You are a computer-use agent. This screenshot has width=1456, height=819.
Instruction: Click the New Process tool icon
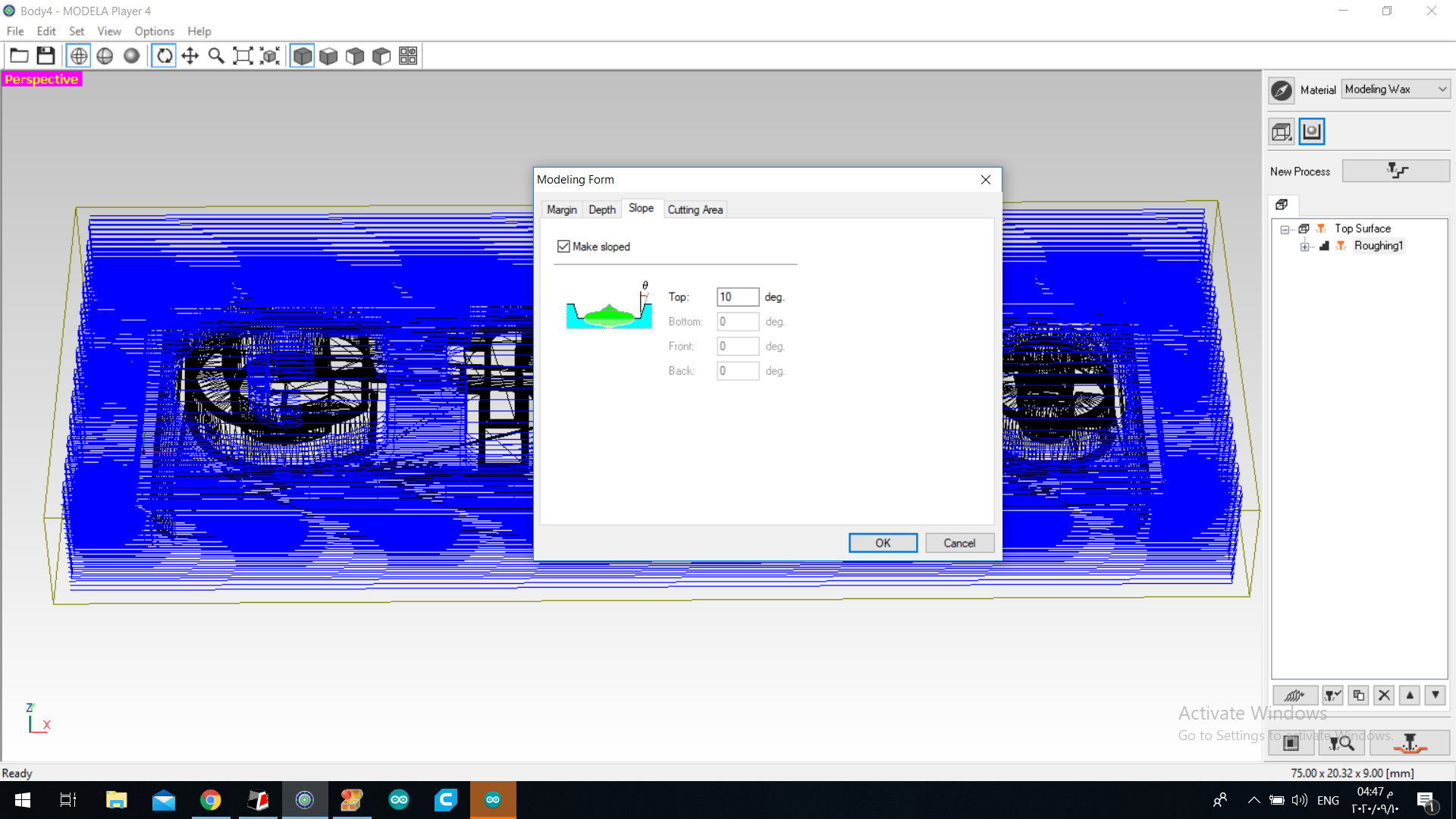tap(1395, 171)
